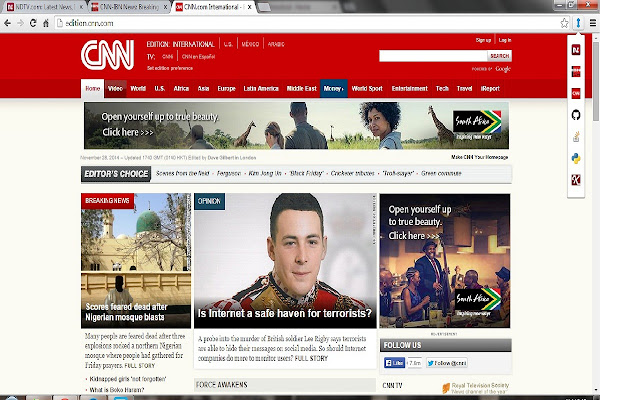Open the Java shortcut in the extension popup

[576, 136]
